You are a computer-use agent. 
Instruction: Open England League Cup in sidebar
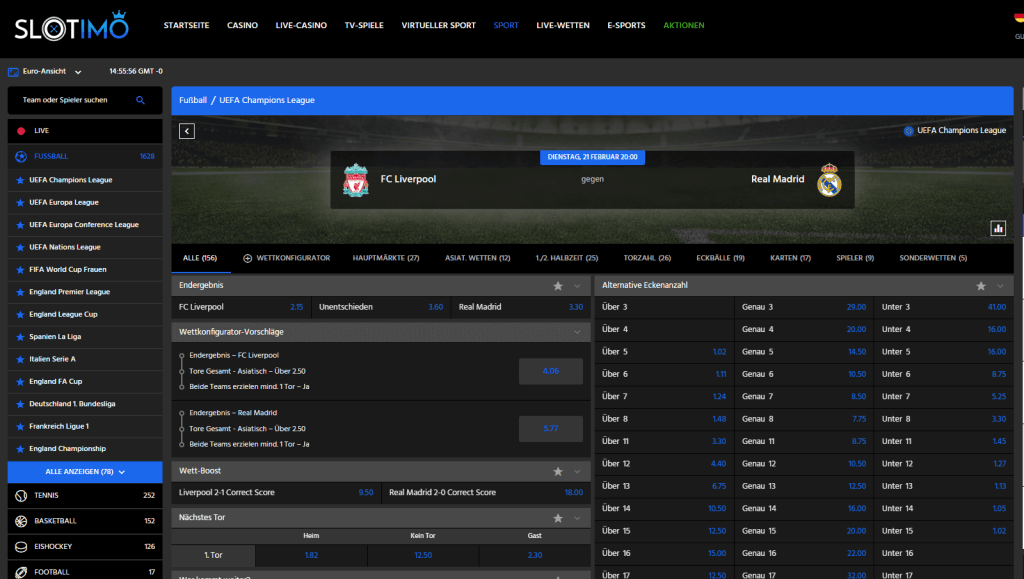[63, 315]
